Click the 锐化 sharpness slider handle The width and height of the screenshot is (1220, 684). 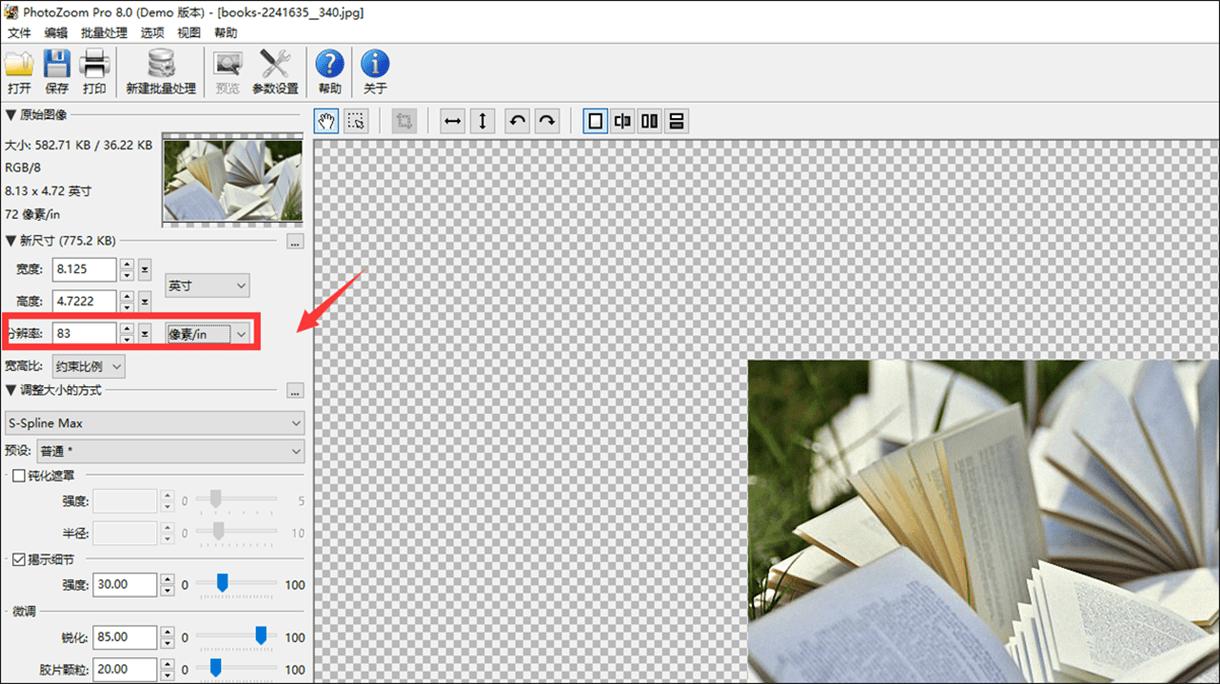pyautogui.click(x=261, y=635)
